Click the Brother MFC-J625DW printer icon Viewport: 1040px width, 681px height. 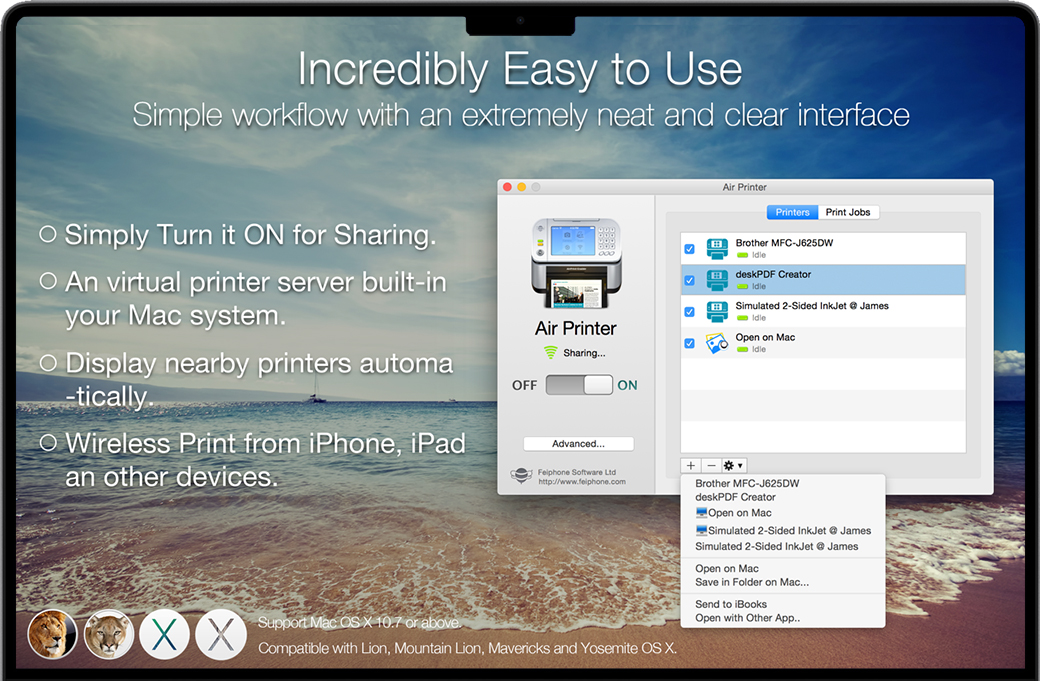[717, 249]
